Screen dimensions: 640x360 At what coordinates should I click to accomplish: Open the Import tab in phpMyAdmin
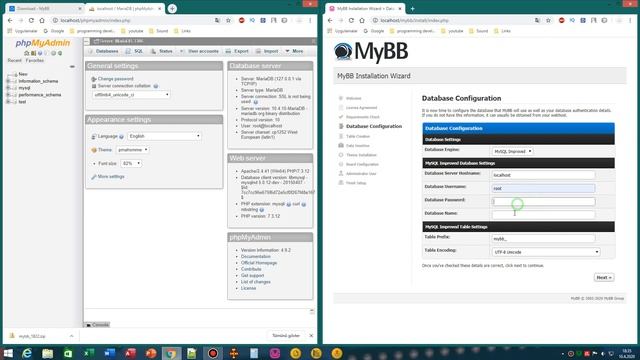[x=267, y=51]
